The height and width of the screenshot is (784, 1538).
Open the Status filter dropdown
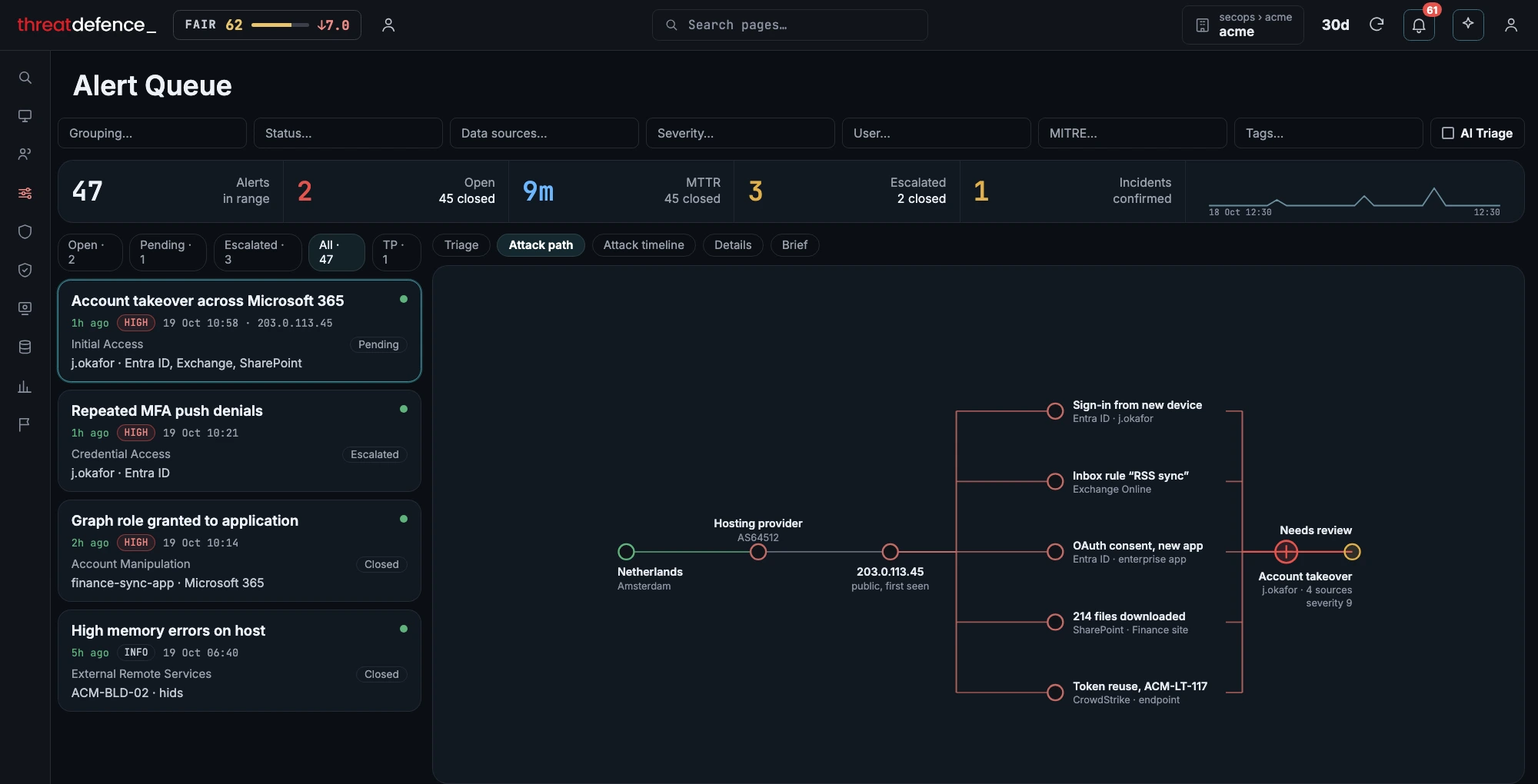[x=348, y=133]
